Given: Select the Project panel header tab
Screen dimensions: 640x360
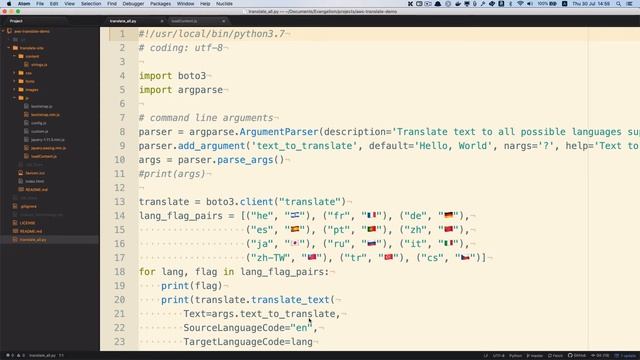Looking at the screenshot, I should (16, 21).
